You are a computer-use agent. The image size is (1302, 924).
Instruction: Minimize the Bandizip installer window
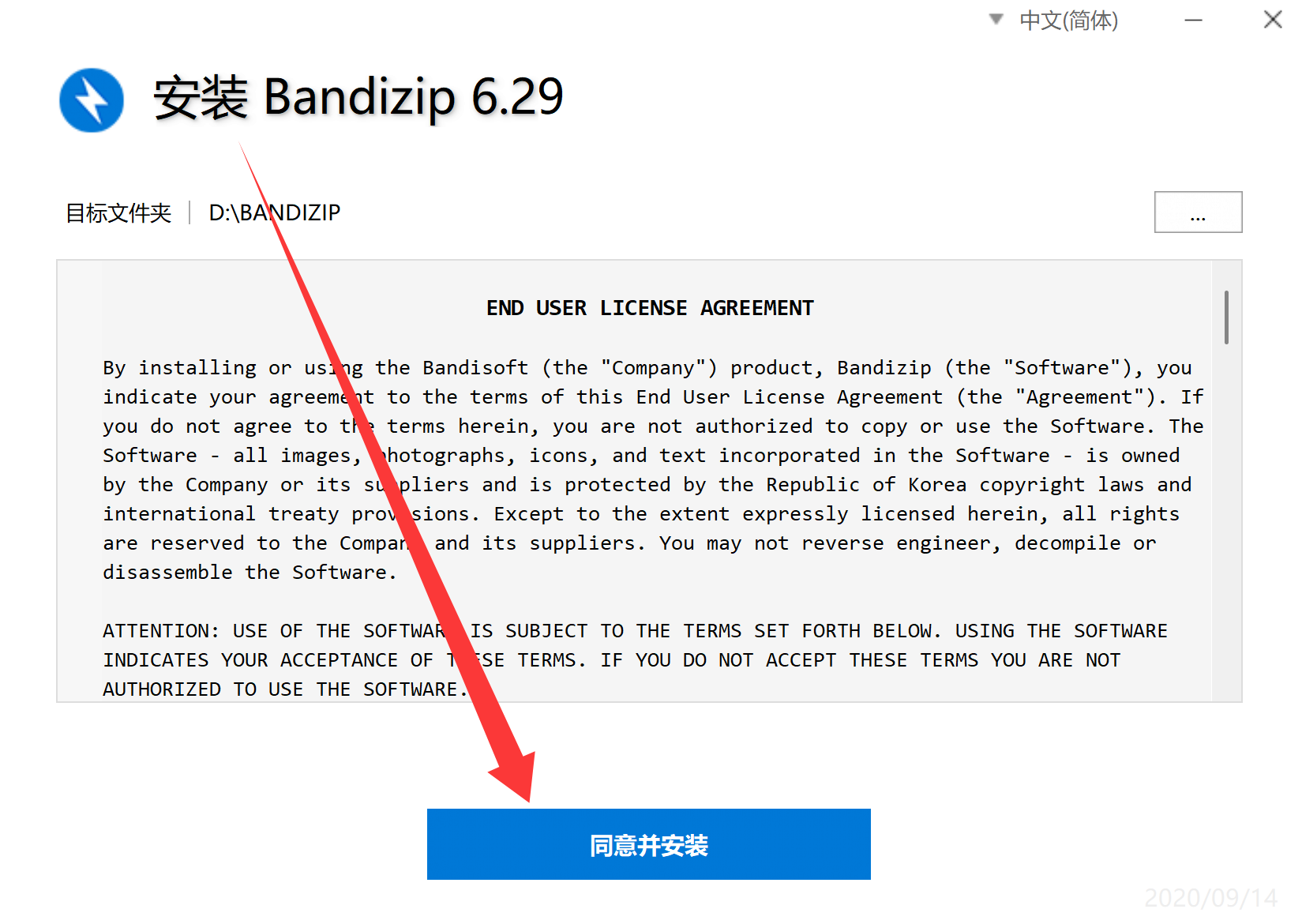(1193, 21)
